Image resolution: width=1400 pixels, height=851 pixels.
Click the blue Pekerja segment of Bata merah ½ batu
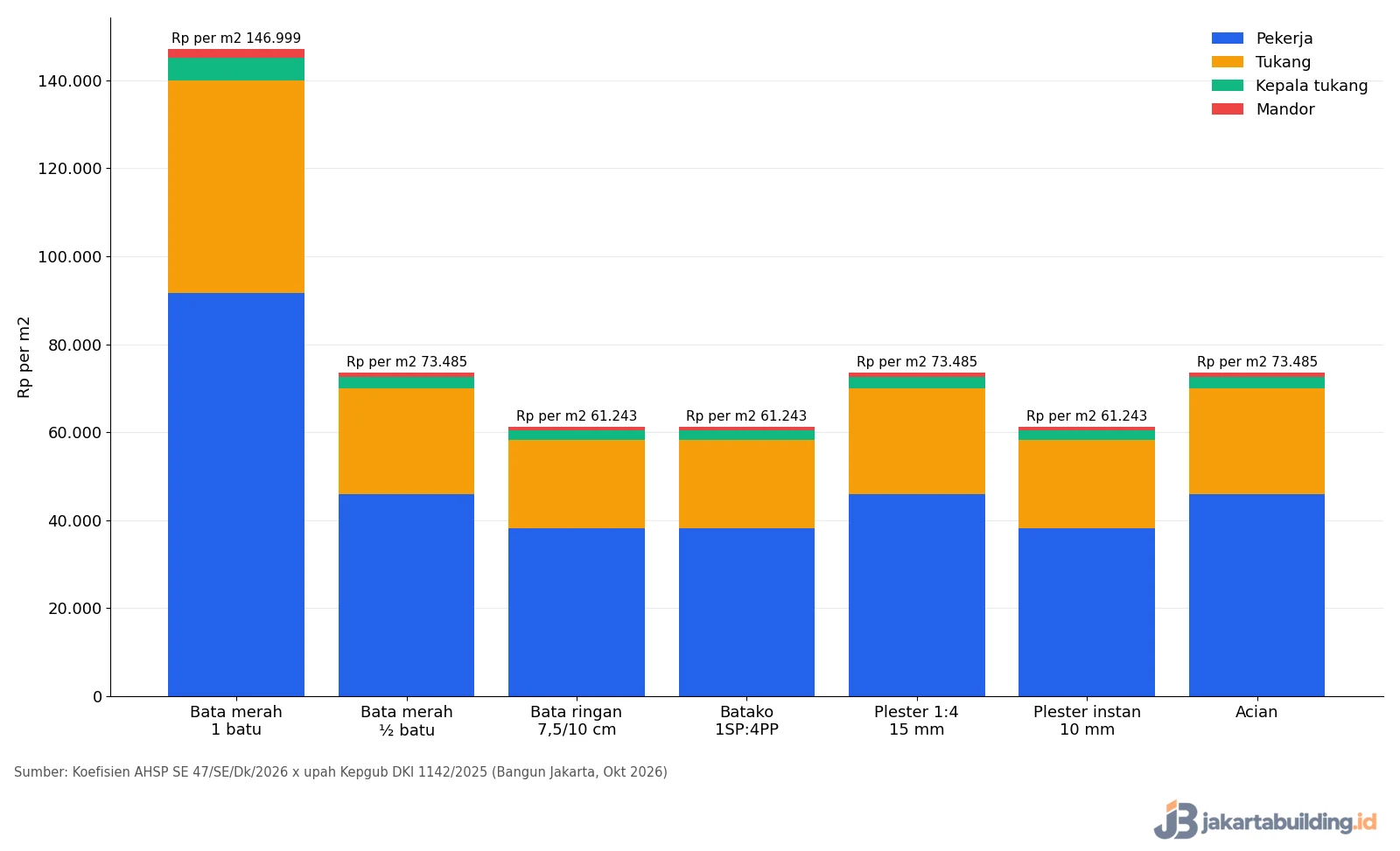pyautogui.click(x=407, y=595)
